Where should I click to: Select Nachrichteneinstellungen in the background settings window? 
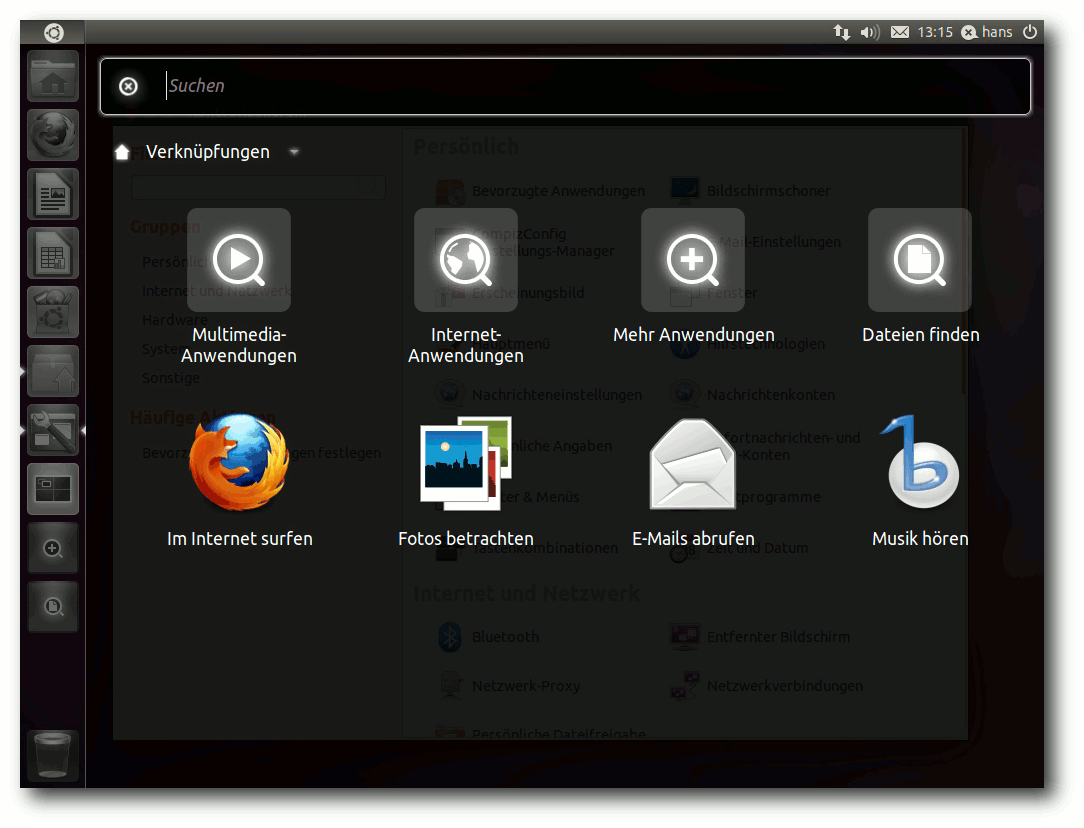click(539, 395)
